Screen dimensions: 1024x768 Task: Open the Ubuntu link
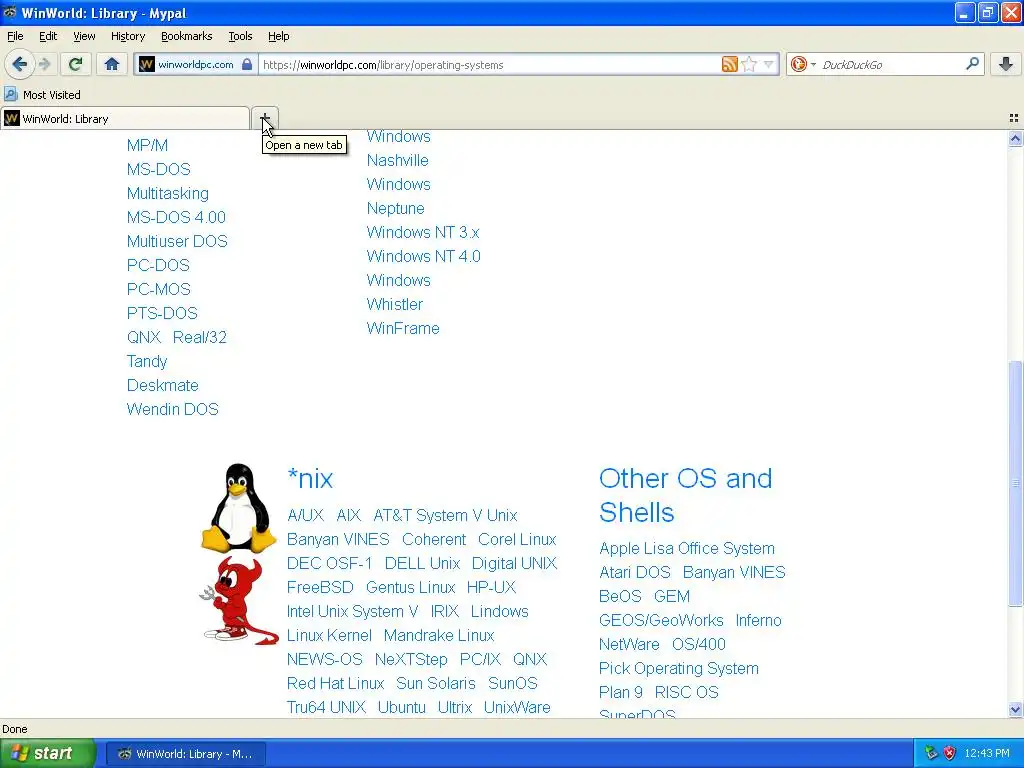tap(402, 707)
